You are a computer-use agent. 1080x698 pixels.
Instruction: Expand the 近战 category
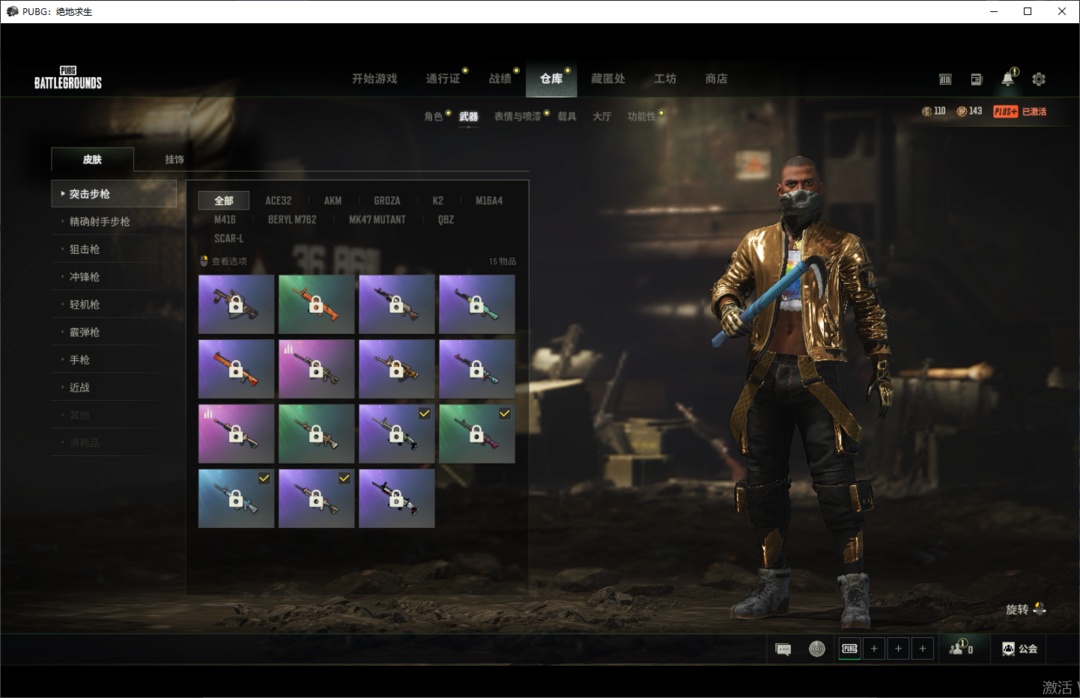[x=114, y=387]
